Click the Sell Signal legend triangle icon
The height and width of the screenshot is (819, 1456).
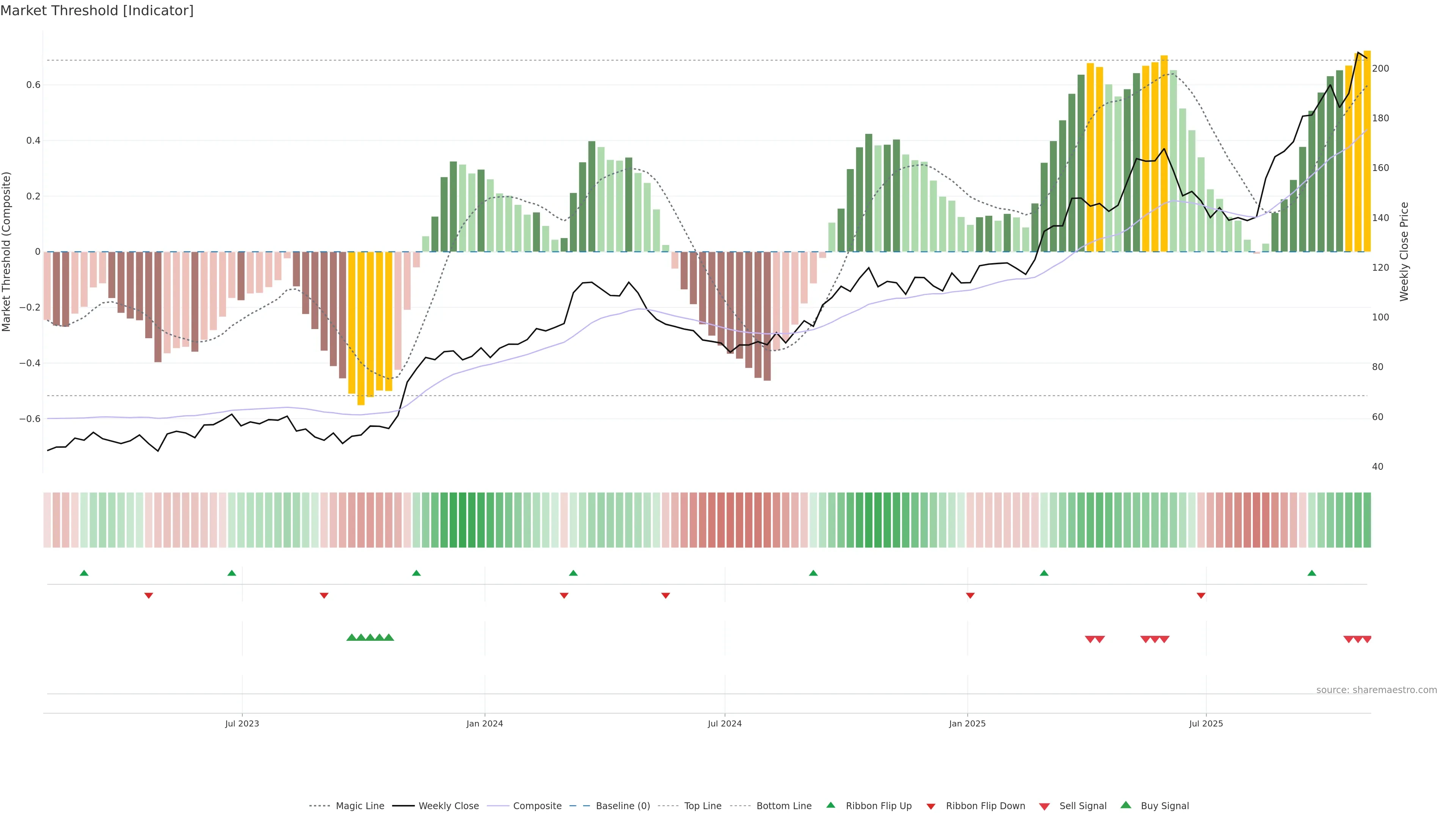1045,806
